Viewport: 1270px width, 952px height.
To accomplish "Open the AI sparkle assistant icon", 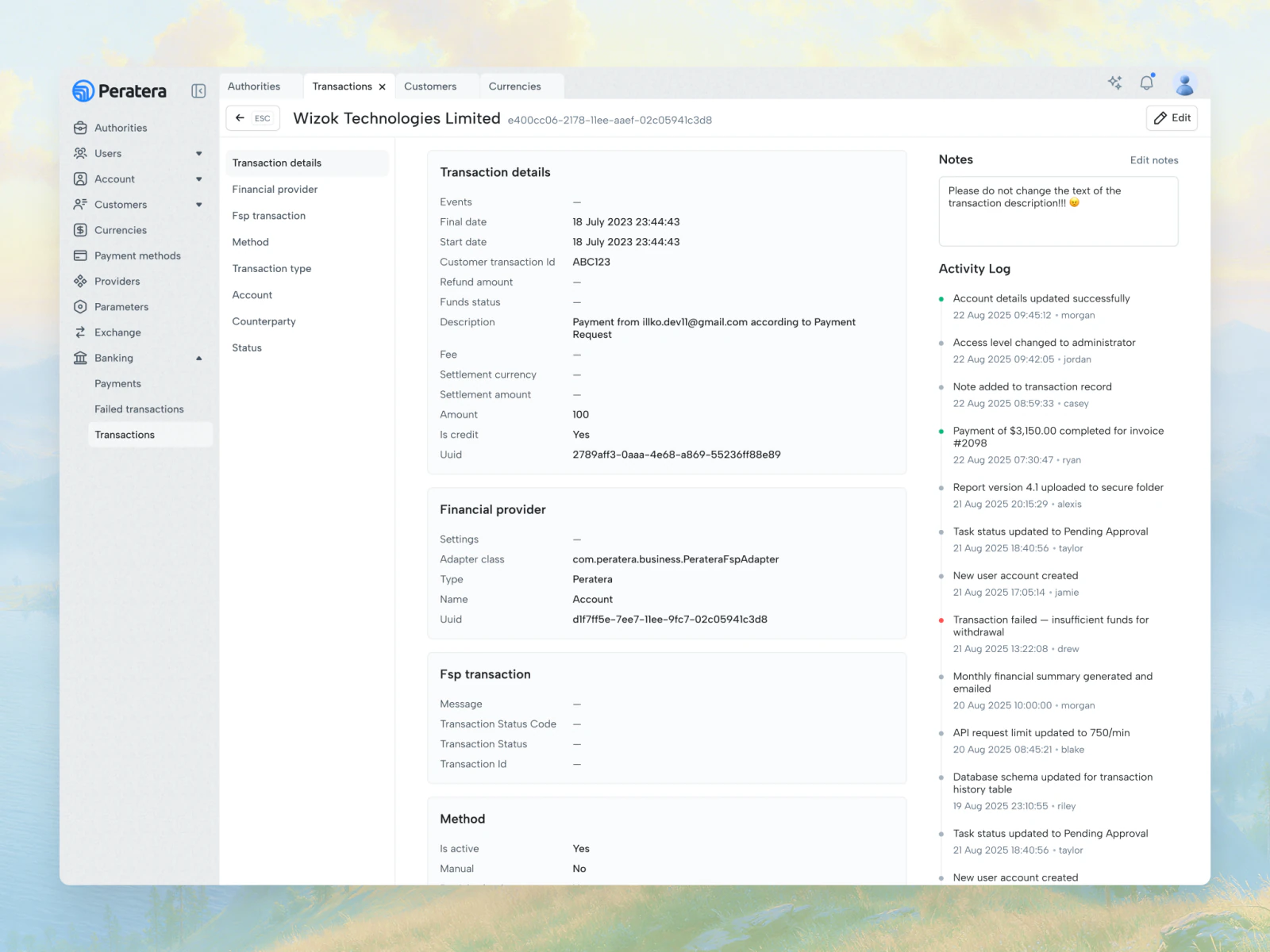I will 1115,83.
